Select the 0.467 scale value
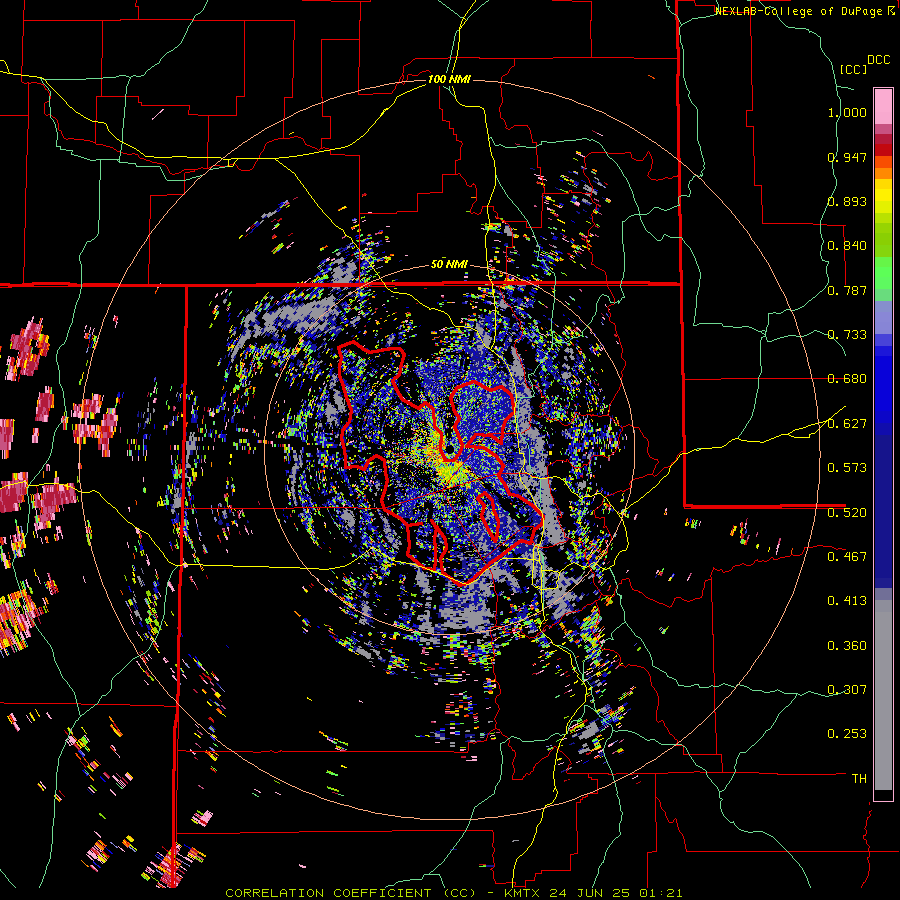 [x=847, y=557]
